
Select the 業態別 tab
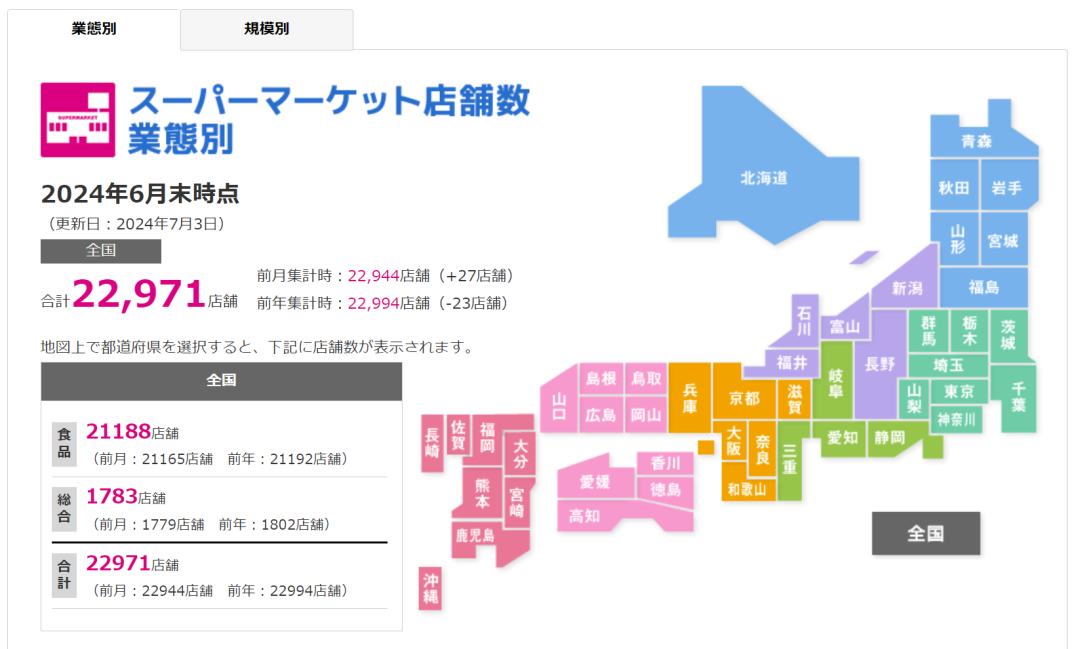(94, 29)
